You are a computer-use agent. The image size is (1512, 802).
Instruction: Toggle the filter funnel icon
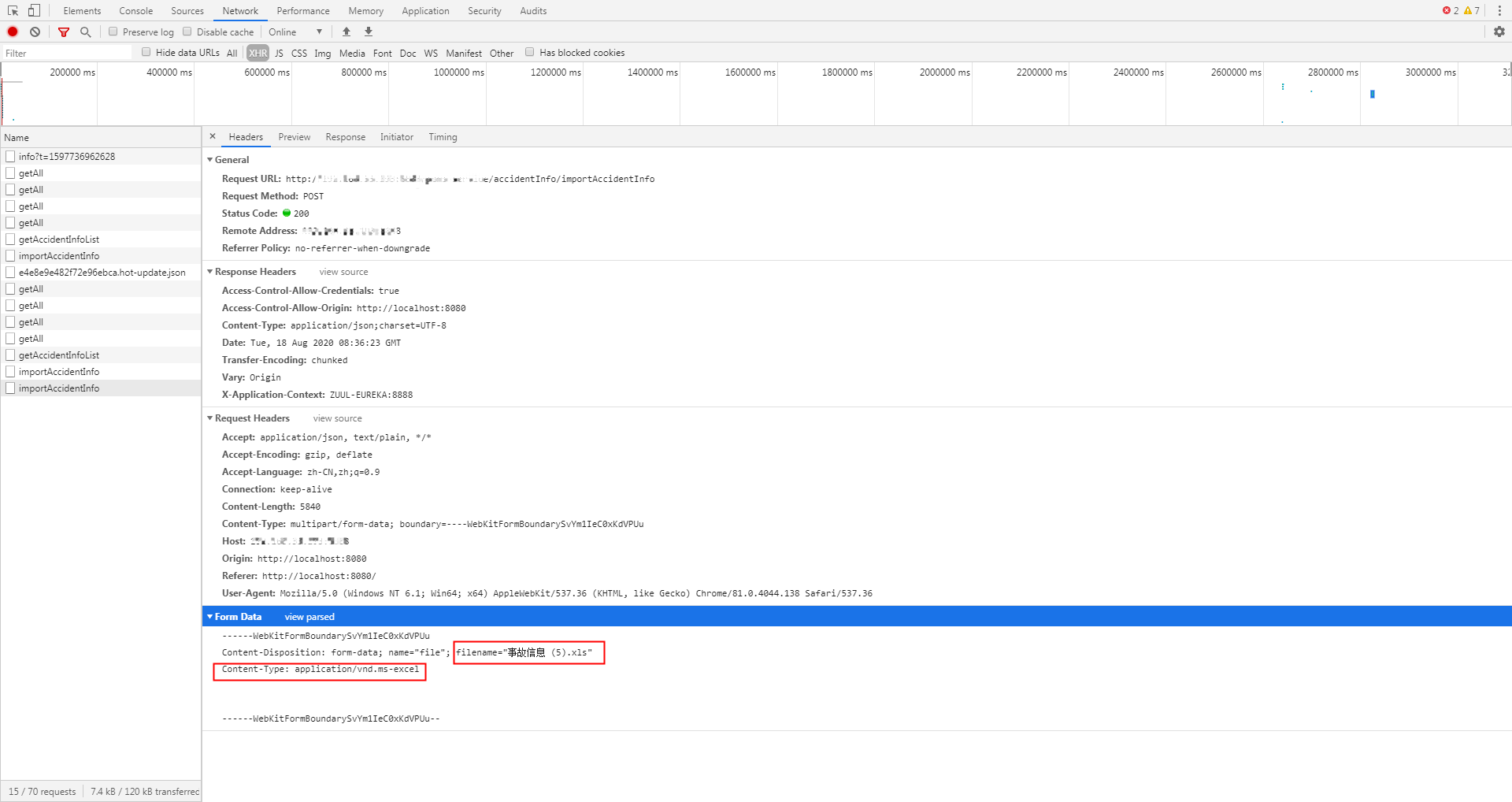pos(64,32)
